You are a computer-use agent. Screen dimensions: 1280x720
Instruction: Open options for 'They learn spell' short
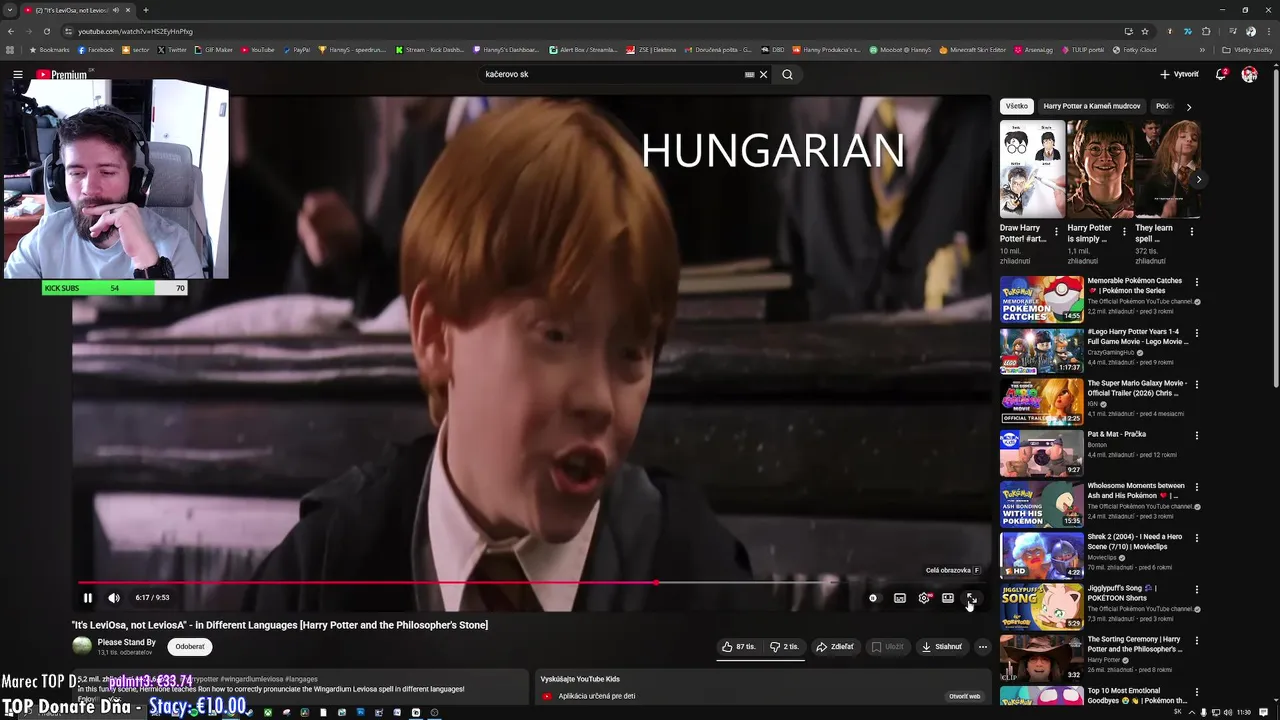click(x=1191, y=232)
